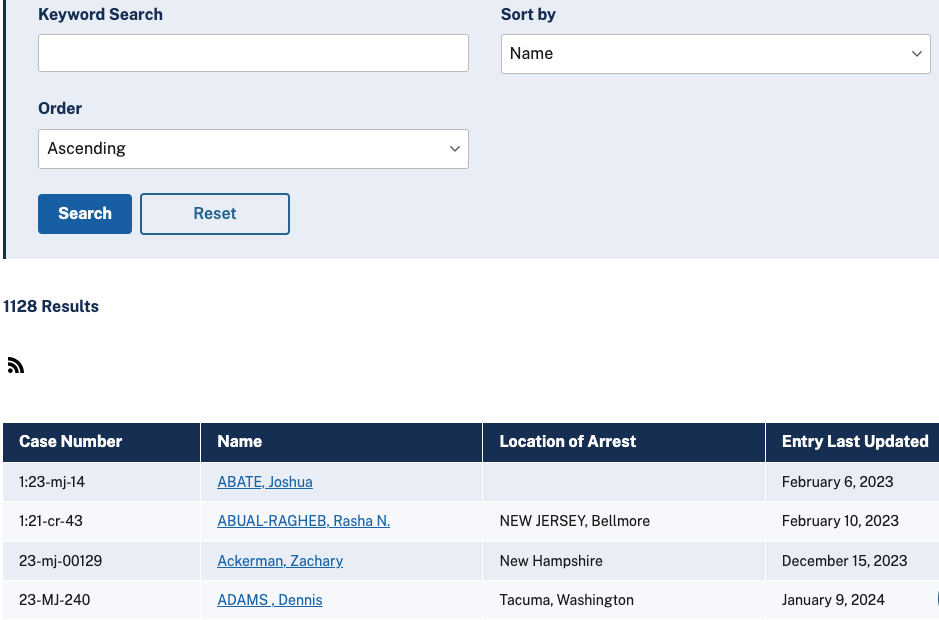Image resolution: width=939 pixels, height=620 pixels.
Task: Click the February 10, 2023 date cell
Action: click(x=852, y=521)
